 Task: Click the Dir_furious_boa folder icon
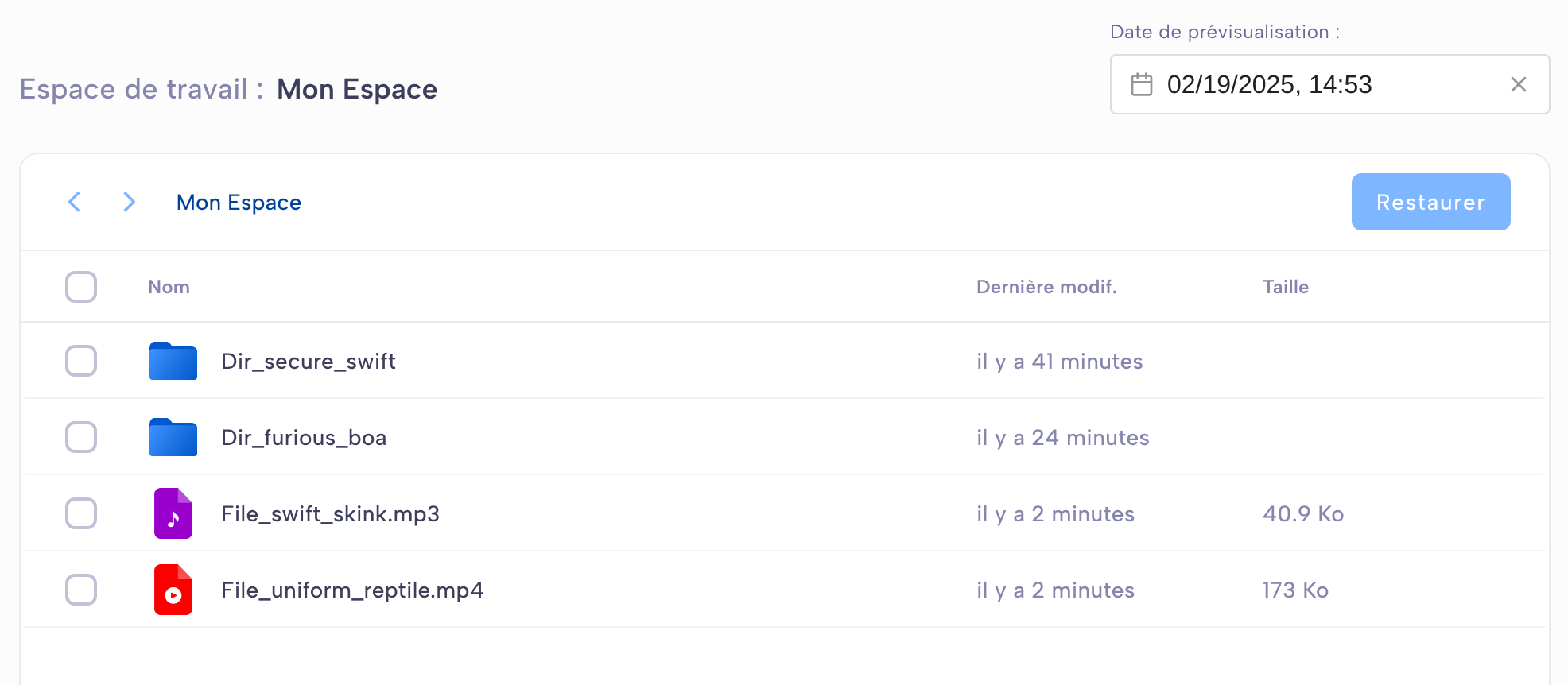(173, 437)
